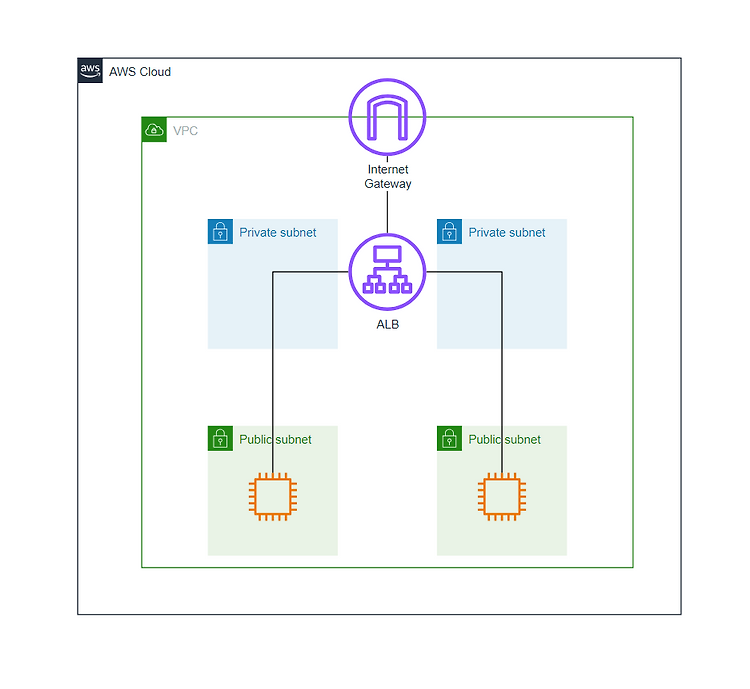Click the ALB label text
The height and width of the screenshot is (689, 750).
point(387,324)
